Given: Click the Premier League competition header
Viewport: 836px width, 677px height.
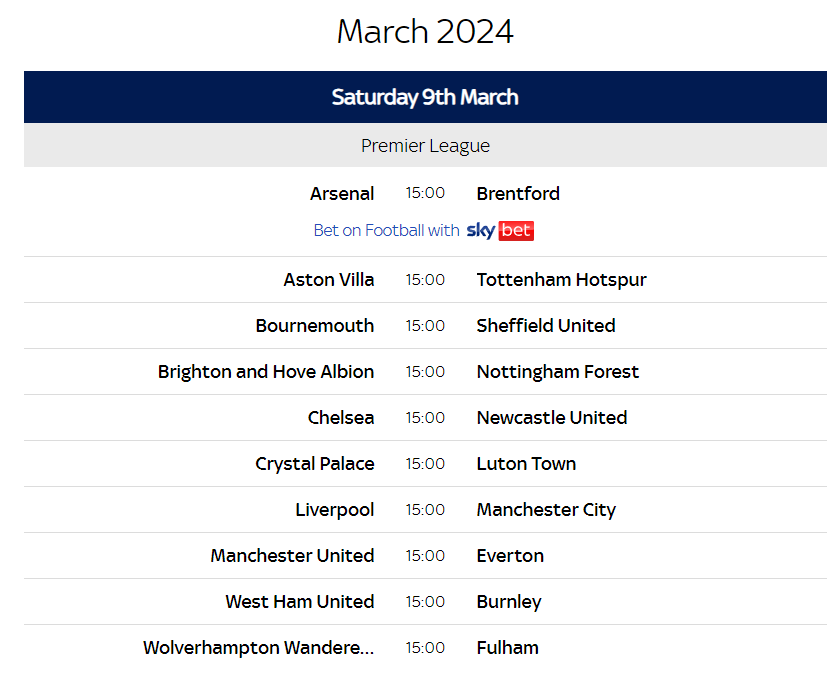Looking at the screenshot, I should tap(425, 146).
